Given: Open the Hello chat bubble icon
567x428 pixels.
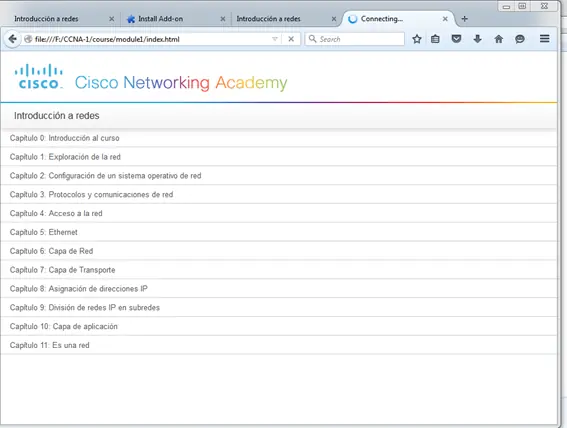Looking at the screenshot, I should pos(520,39).
